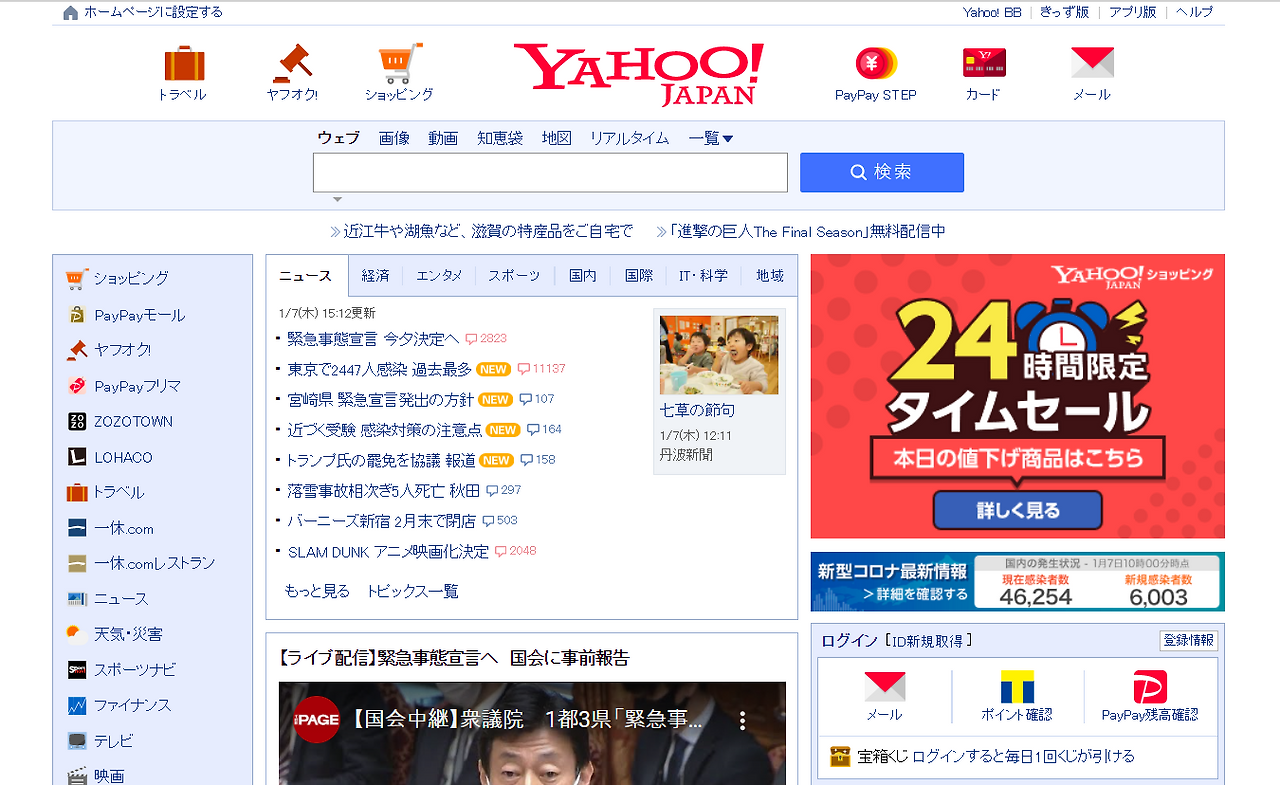
Task: Click the sidebar LOHACO icon
Action: (77, 457)
